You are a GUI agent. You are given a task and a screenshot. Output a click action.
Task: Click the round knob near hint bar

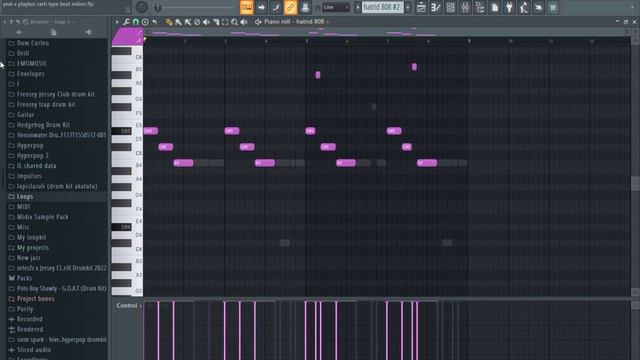[142, 7]
